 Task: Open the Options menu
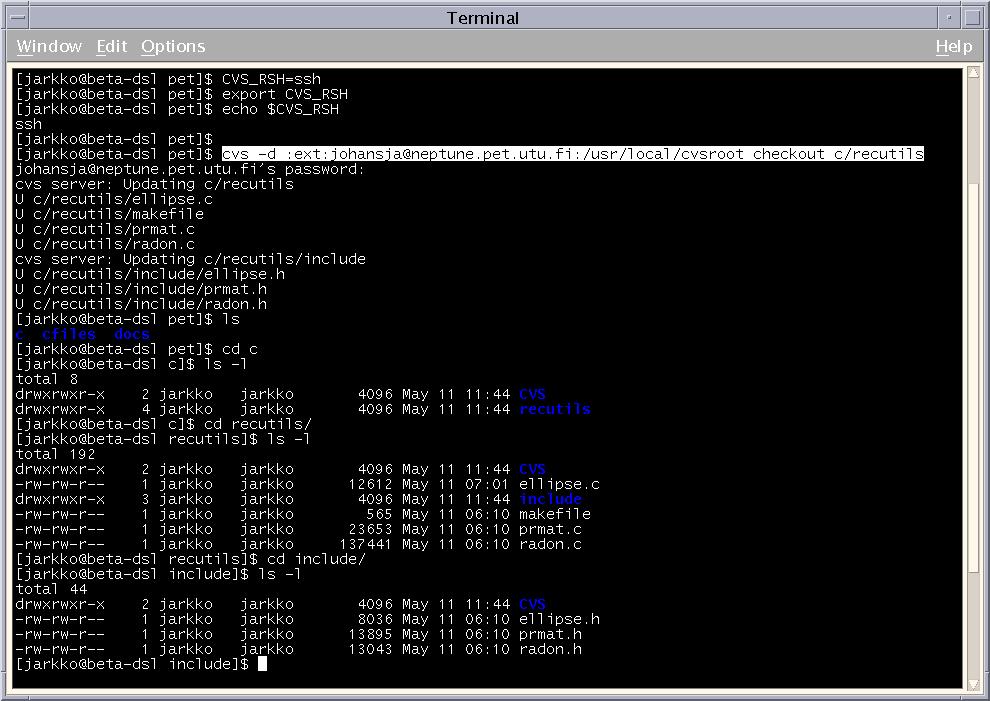(173, 46)
